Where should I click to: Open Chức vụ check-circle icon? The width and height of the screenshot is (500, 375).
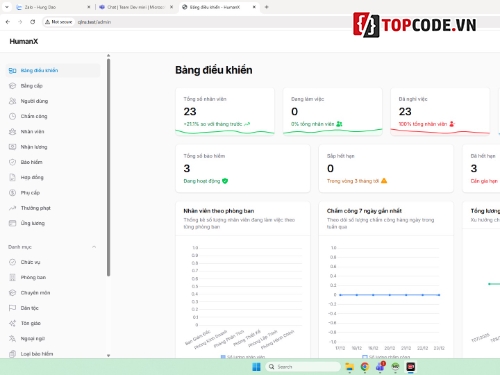point(12,262)
